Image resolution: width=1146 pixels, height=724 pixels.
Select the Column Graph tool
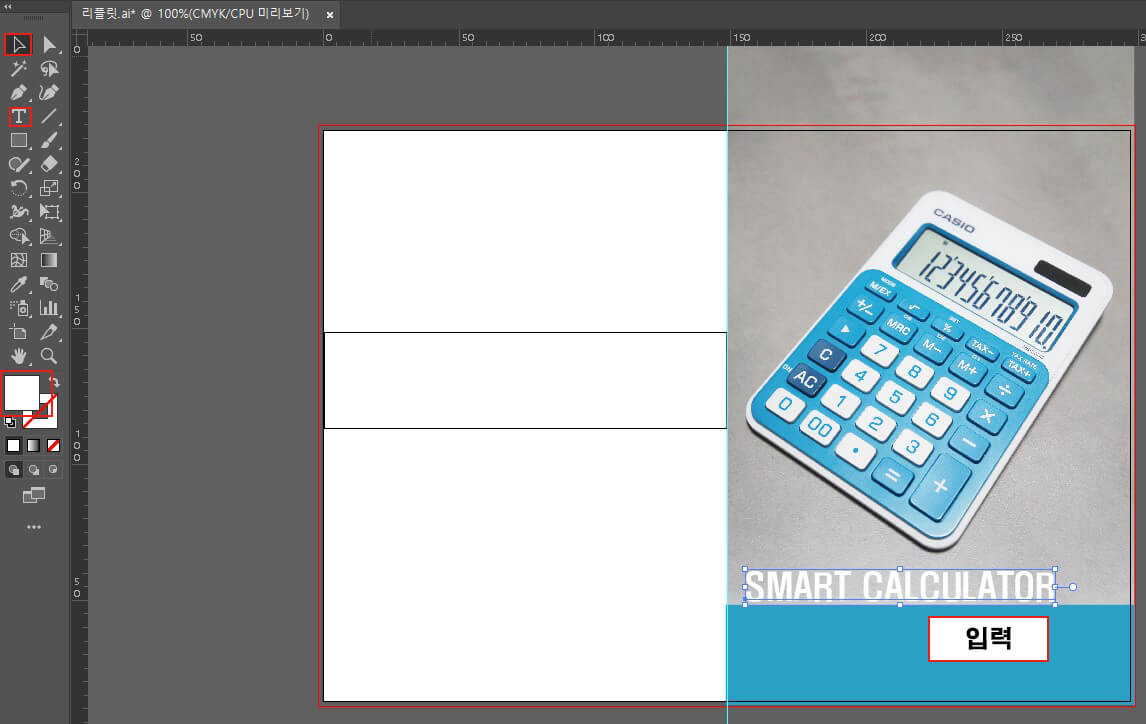[49, 308]
